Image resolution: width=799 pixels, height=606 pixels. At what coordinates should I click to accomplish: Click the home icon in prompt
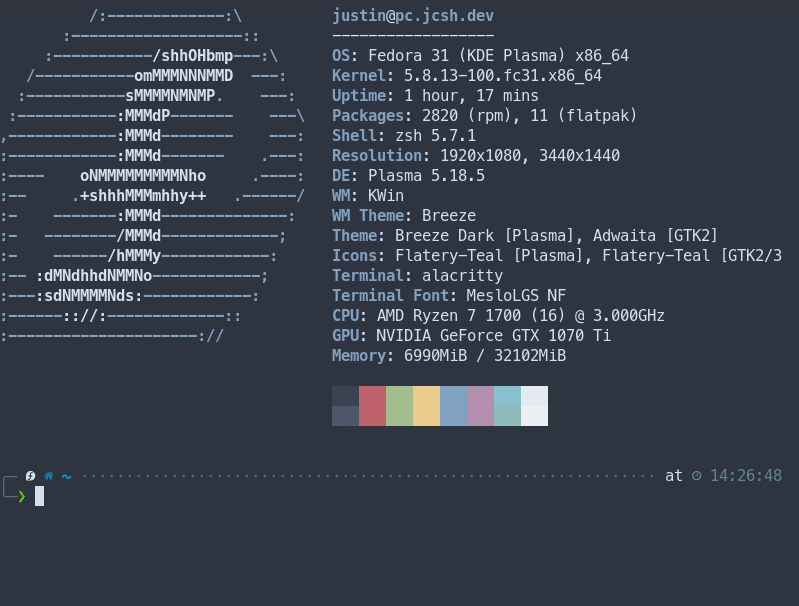point(48,476)
